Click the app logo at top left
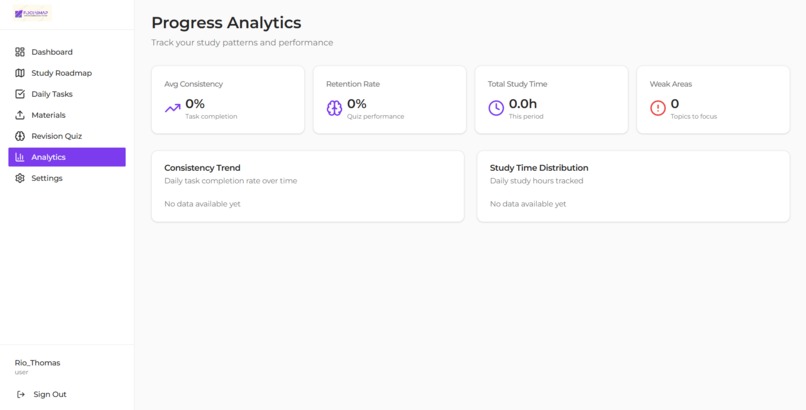 (x=32, y=14)
